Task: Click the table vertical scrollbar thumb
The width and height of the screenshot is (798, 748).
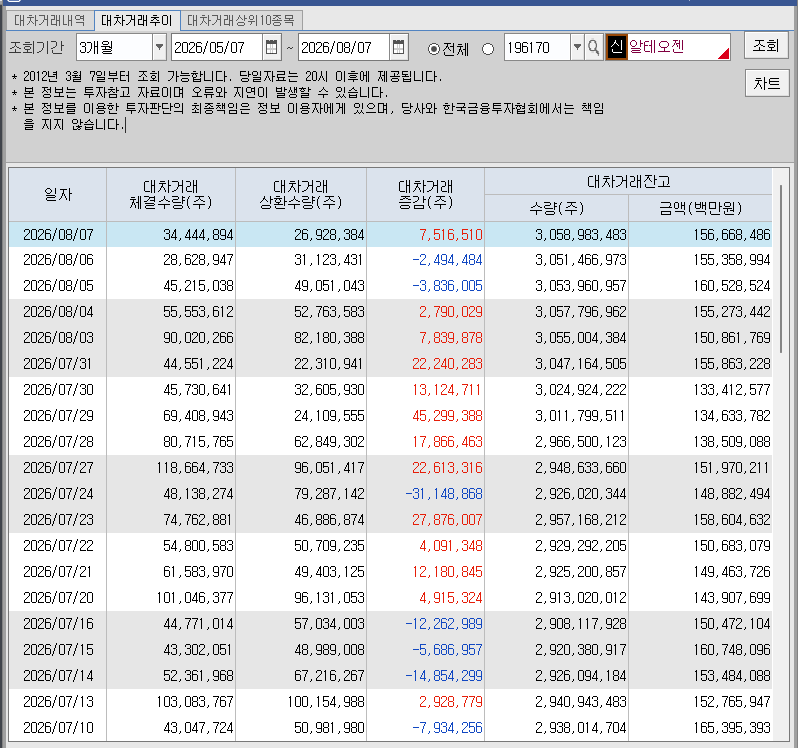Action: pyautogui.click(x=781, y=269)
